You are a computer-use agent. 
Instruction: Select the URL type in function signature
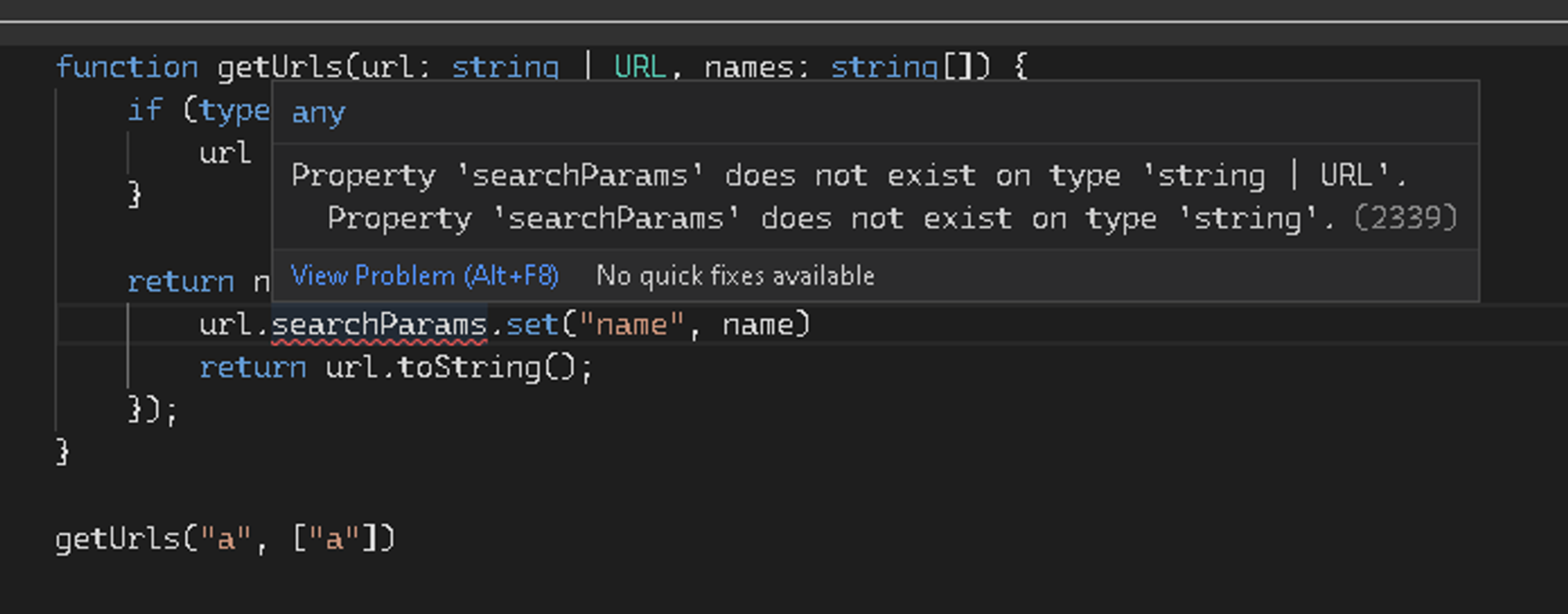pos(641,67)
